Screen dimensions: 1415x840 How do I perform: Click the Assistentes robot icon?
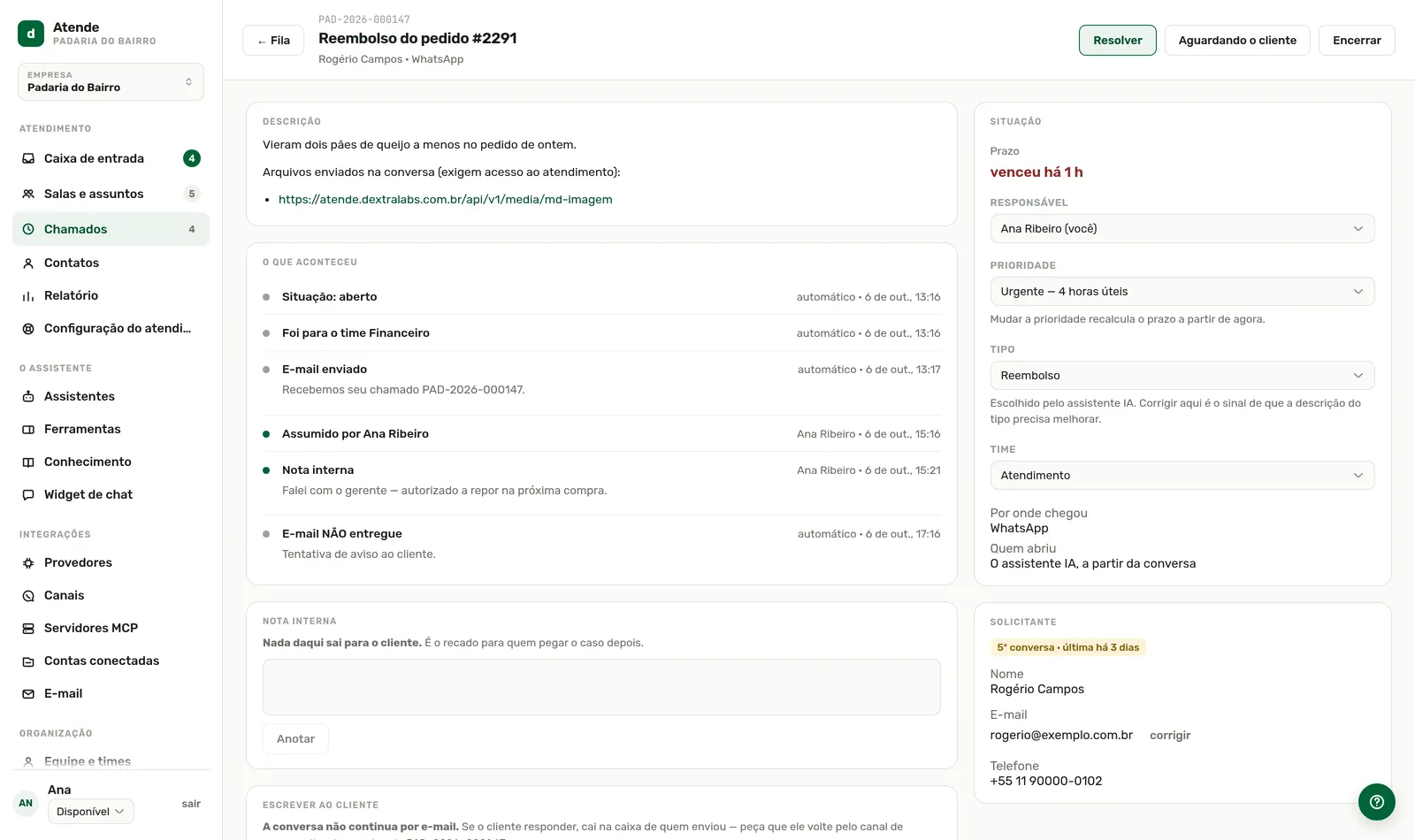tap(28, 396)
